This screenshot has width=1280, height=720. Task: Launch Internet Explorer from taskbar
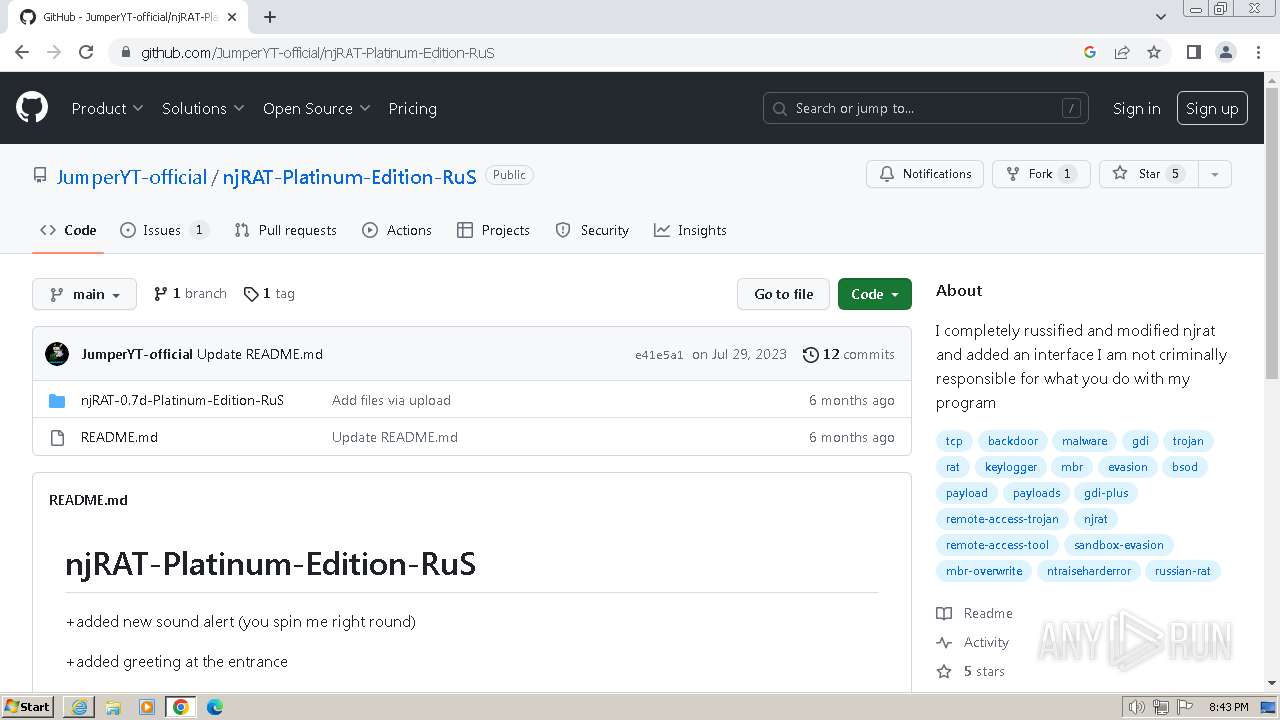(79, 707)
